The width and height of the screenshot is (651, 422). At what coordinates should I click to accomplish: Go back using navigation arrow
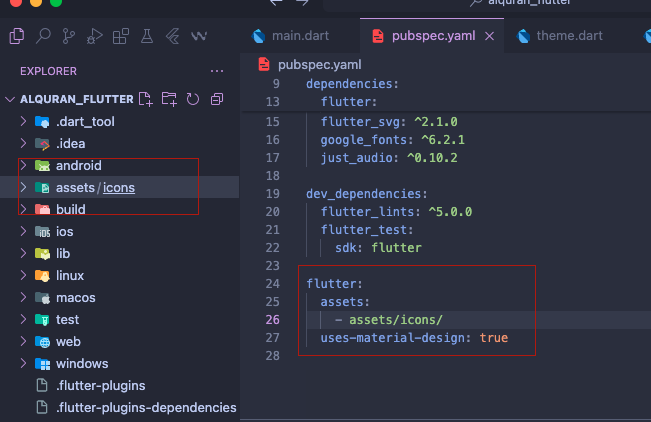coord(277,3)
